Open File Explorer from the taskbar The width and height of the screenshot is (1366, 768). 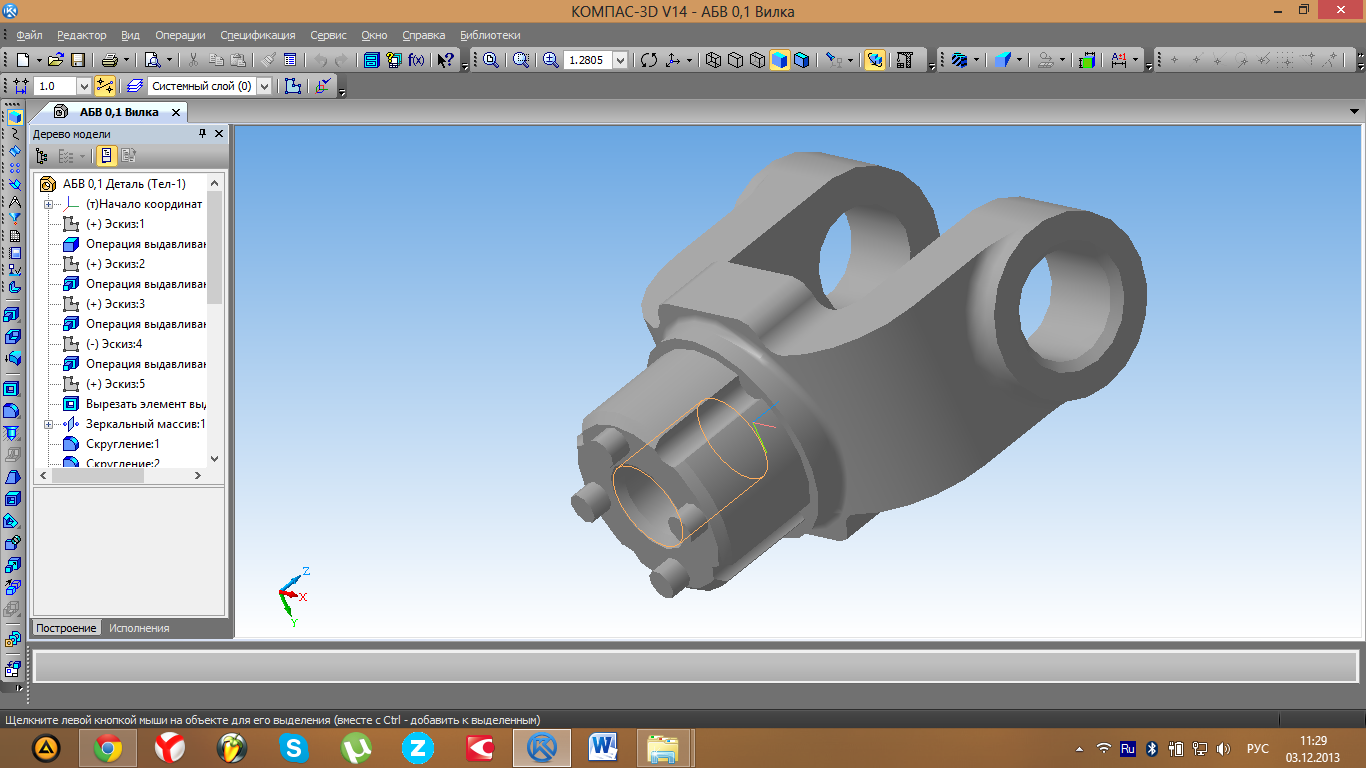[663, 748]
